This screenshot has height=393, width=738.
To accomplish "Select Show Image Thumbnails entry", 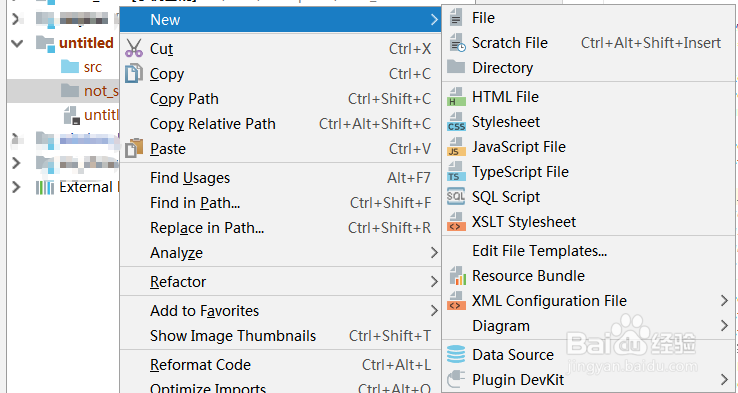I will point(281,336).
